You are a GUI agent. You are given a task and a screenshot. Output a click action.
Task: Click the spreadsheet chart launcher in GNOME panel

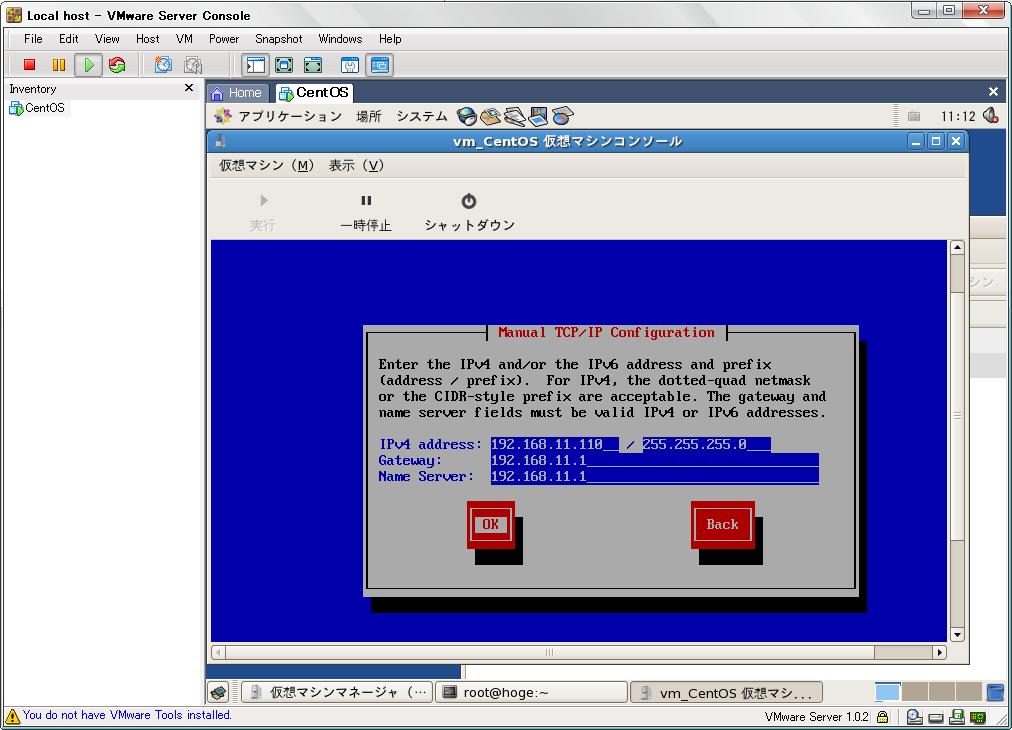tap(562, 116)
